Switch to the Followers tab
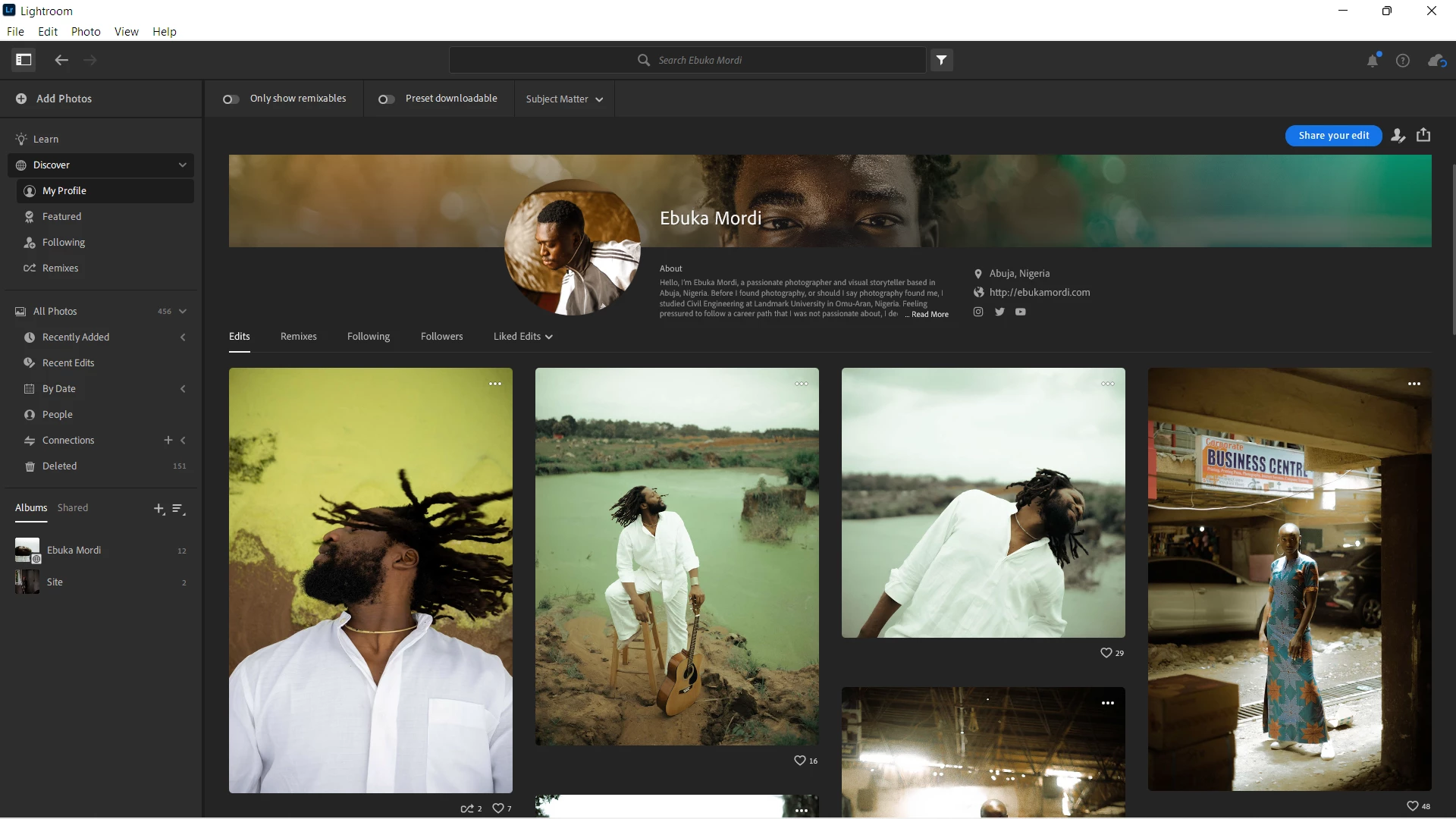Image resolution: width=1456 pixels, height=819 pixels. (441, 337)
